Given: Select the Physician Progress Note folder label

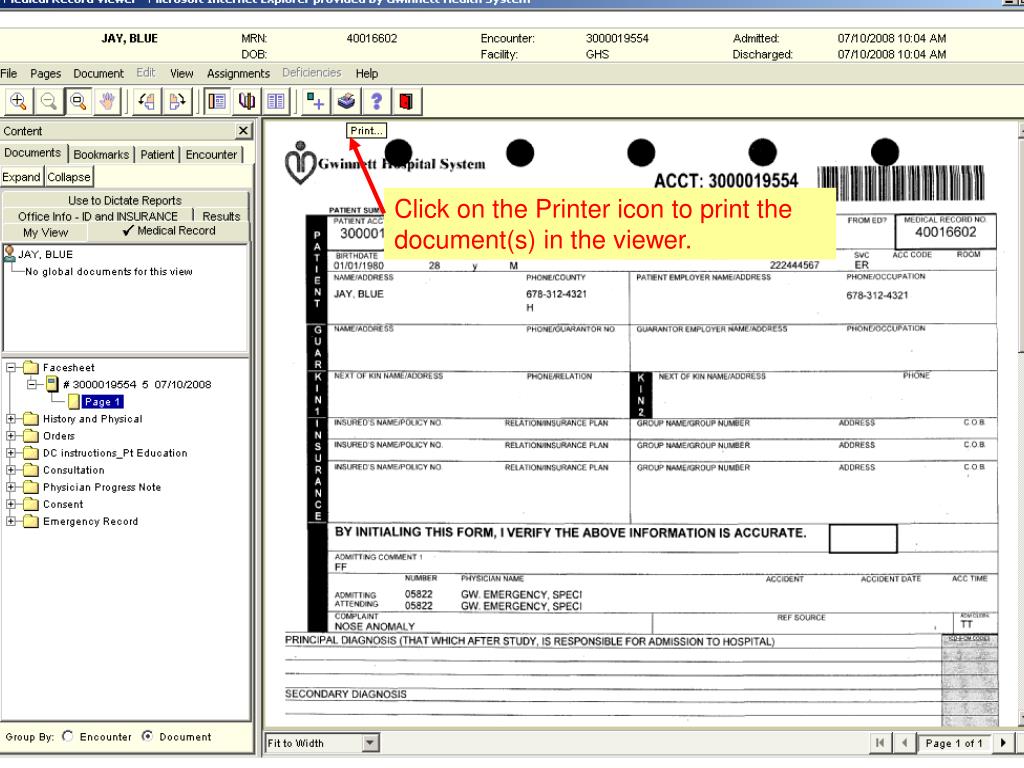Looking at the screenshot, I should pyautogui.click(x=102, y=487).
